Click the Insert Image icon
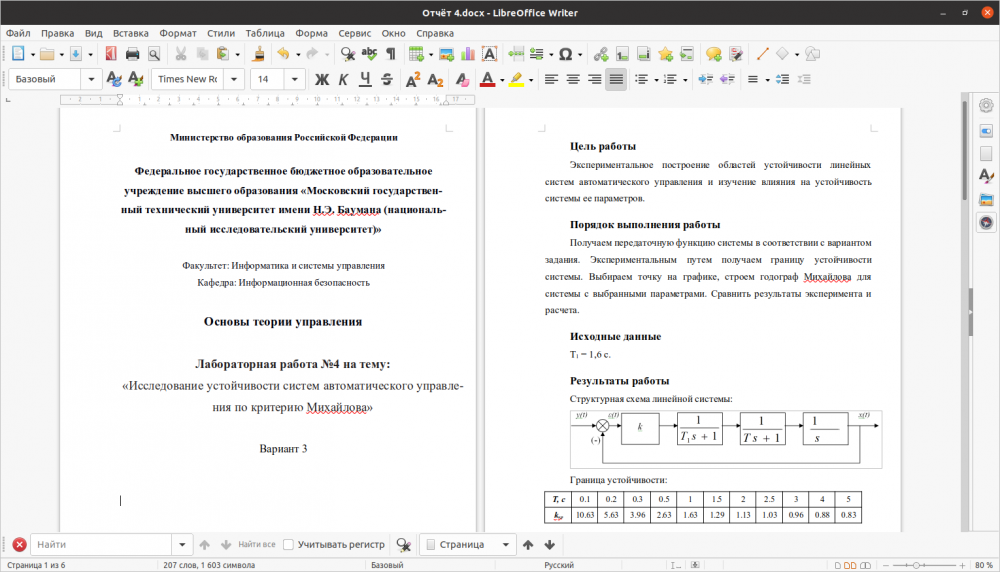 445,54
